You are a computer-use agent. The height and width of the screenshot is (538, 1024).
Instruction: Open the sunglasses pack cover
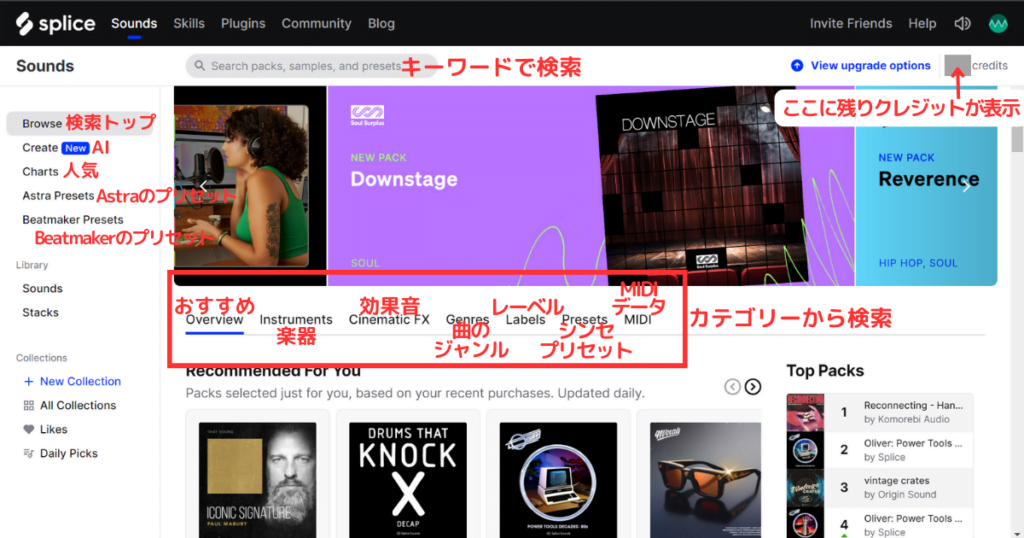pos(705,480)
